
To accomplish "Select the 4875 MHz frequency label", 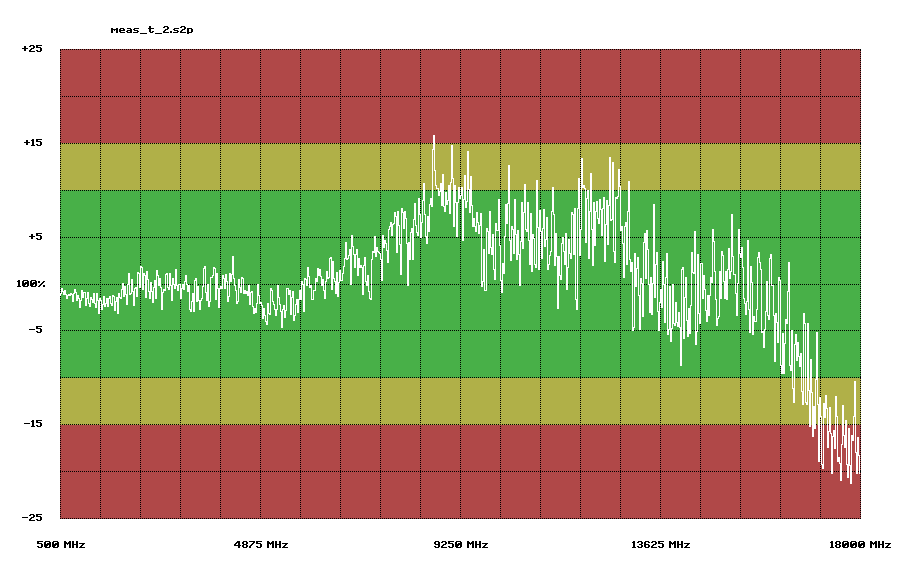I will coord(260,545).
